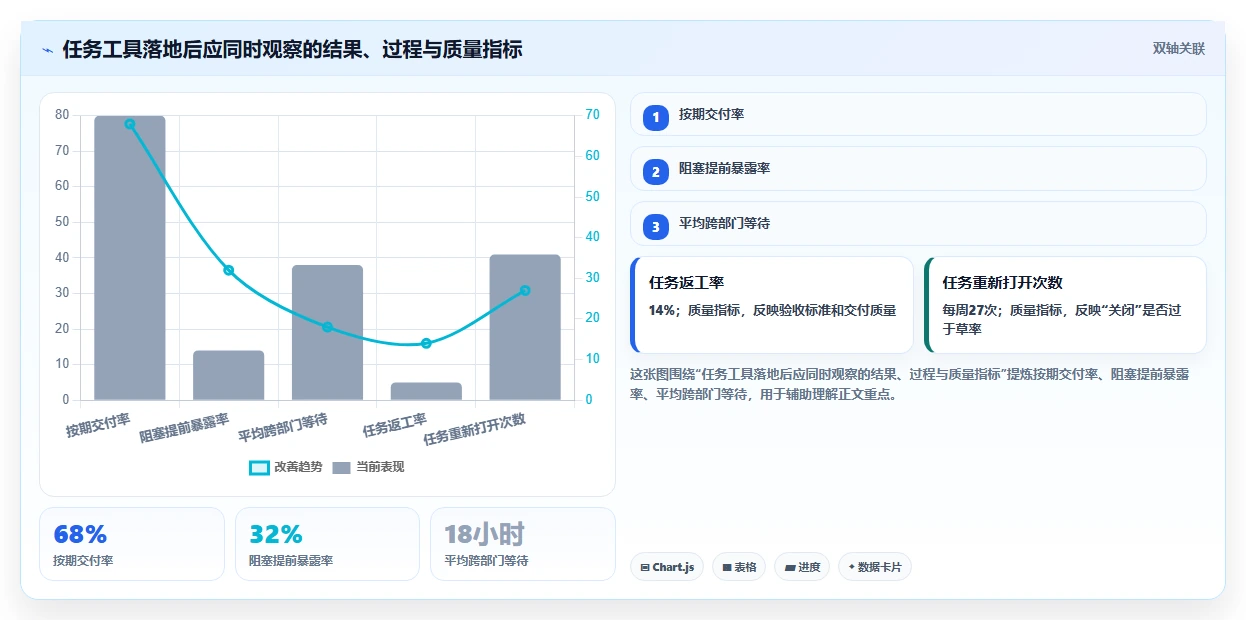Click the trend line point above 平均跨部门等待
This screenshot has height=620, width=1246.
point(327,327)
